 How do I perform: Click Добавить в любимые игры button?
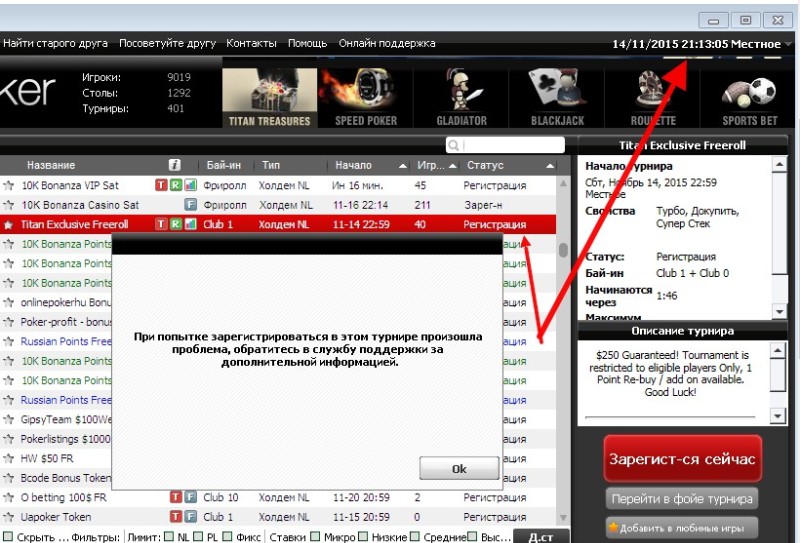coord(682,528)
